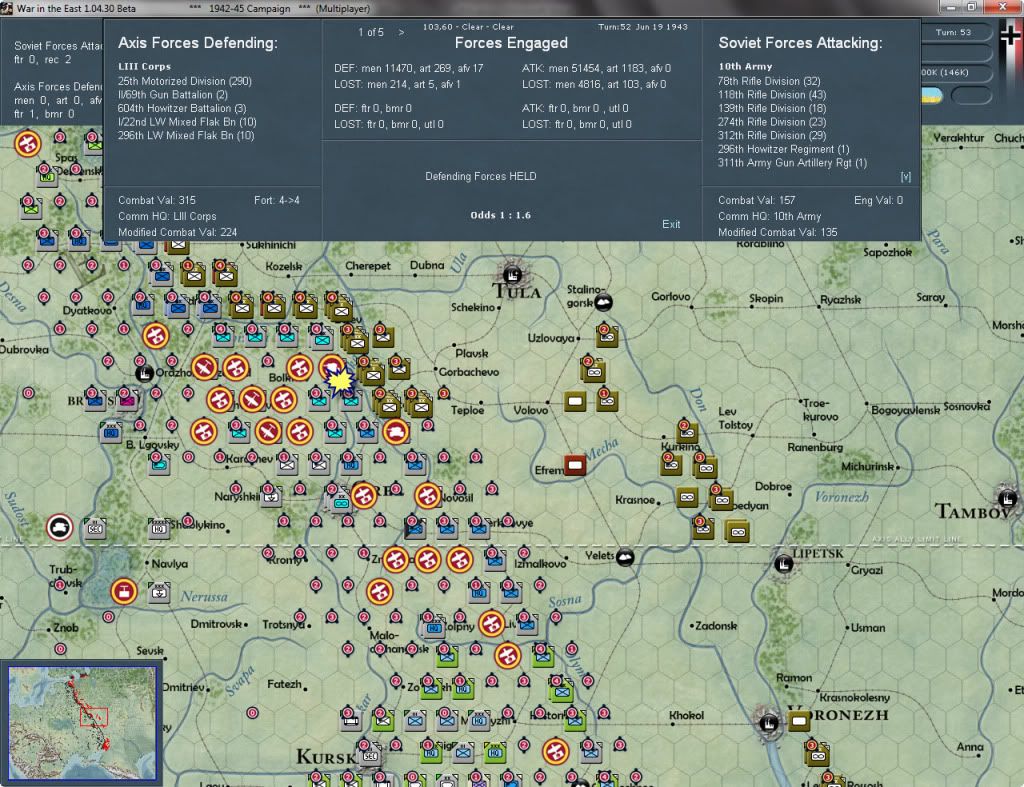The image size is (1024, 787).
Task: Click 10th Army attacker heading
Action: click(745, 67)
